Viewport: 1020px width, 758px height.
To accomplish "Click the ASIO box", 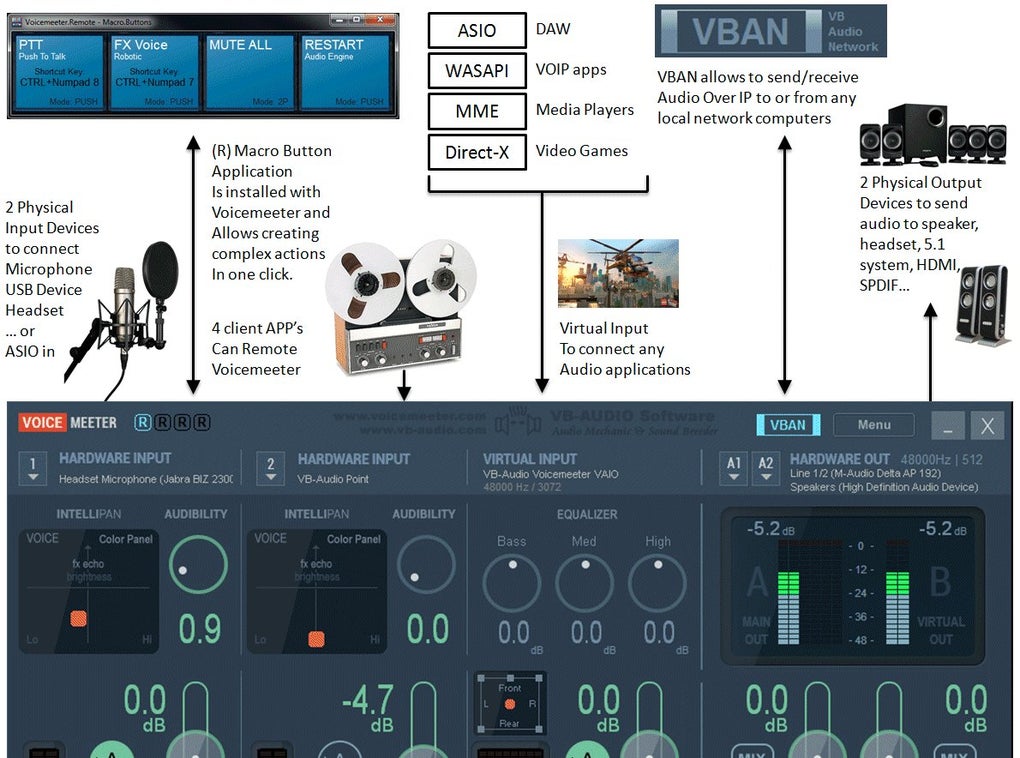I will click(477, 30).
